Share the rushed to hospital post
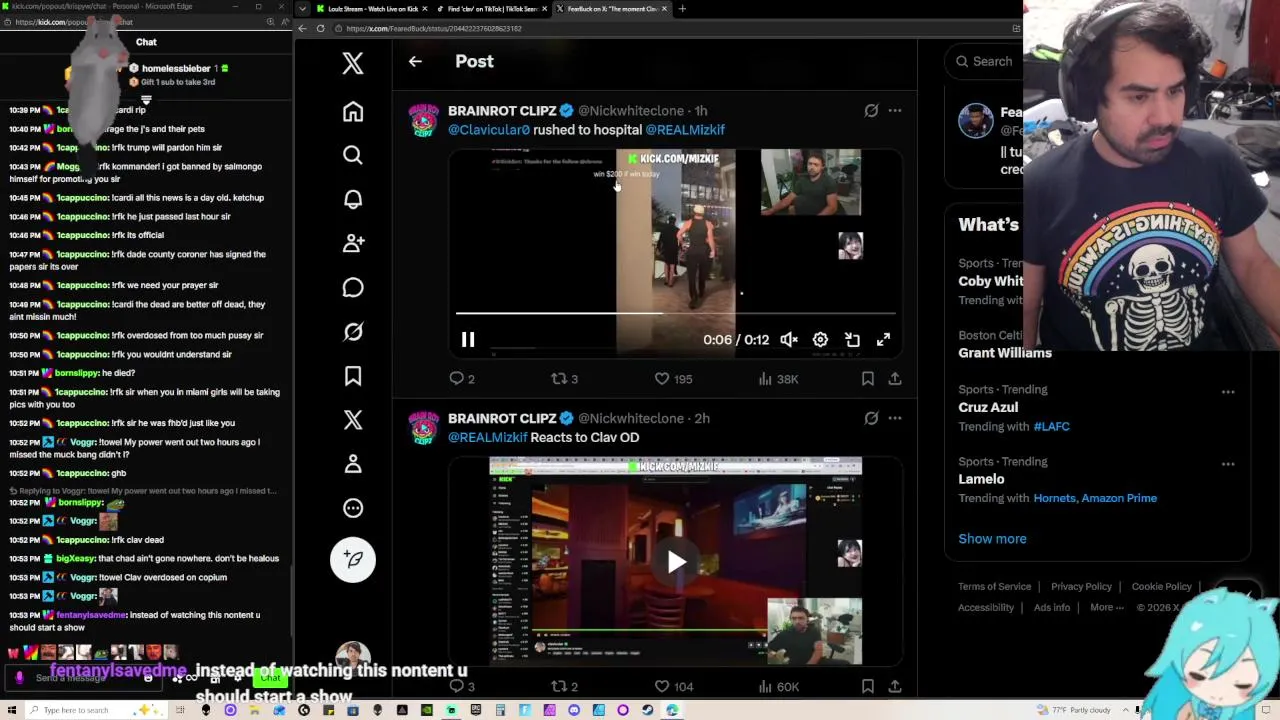 pyautogui.click(x=895, y=379)
